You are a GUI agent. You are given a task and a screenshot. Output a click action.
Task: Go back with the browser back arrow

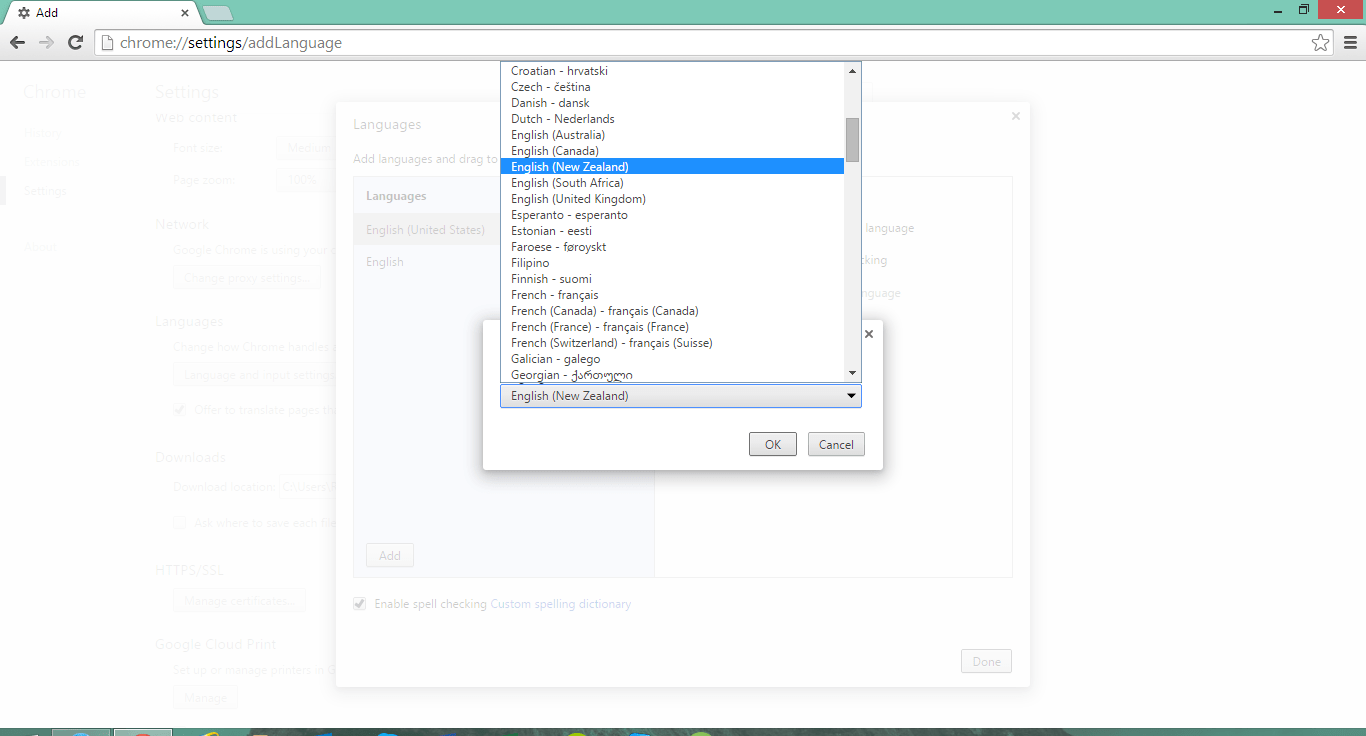click(x=17, y=43)
